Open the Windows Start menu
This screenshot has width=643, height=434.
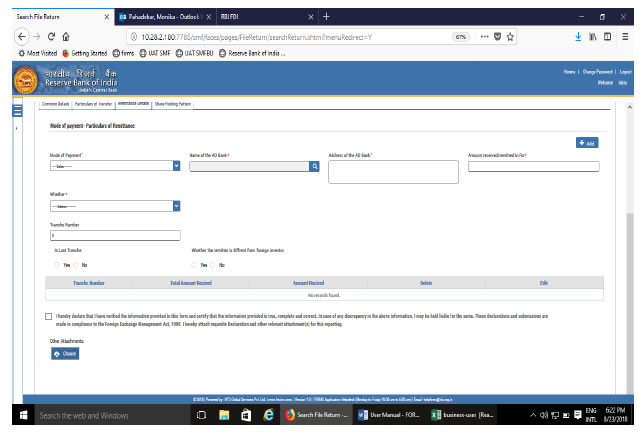(15, 415)
